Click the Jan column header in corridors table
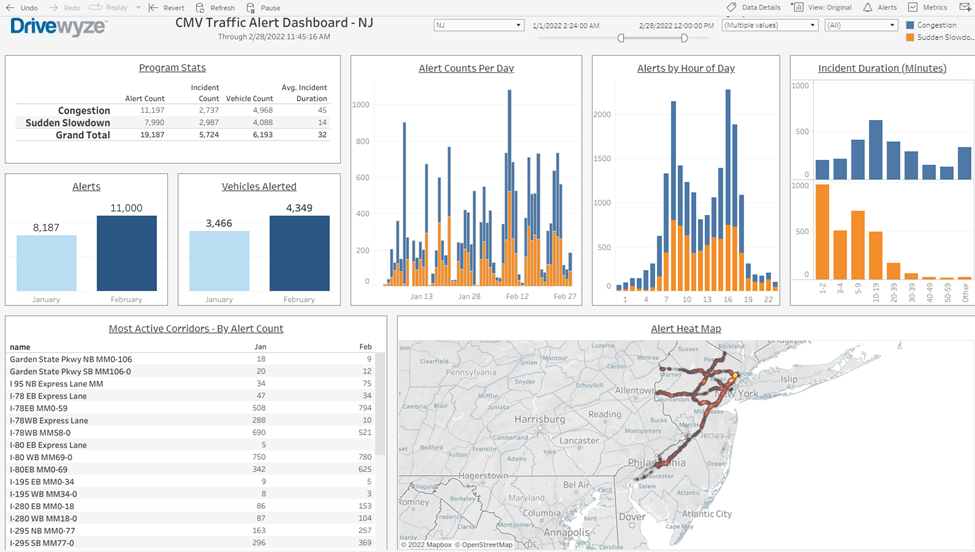This screenshot has height=552, width=975. [x=260, y=347]
